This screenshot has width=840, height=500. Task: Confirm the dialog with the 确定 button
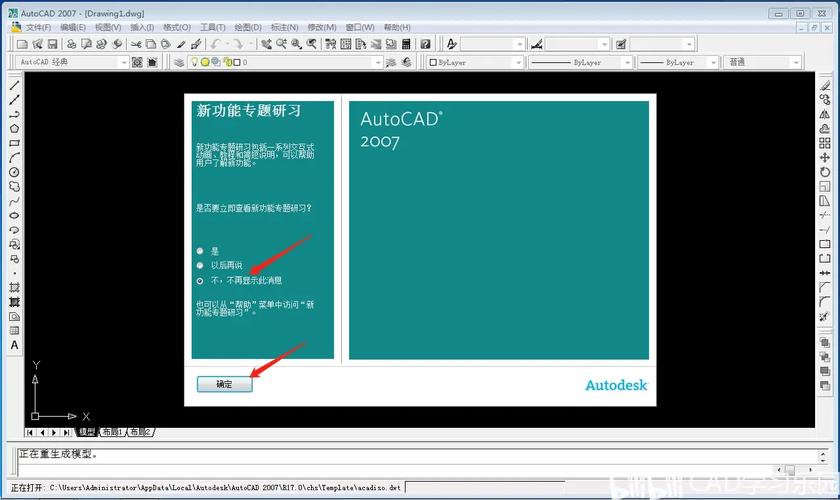224,384
